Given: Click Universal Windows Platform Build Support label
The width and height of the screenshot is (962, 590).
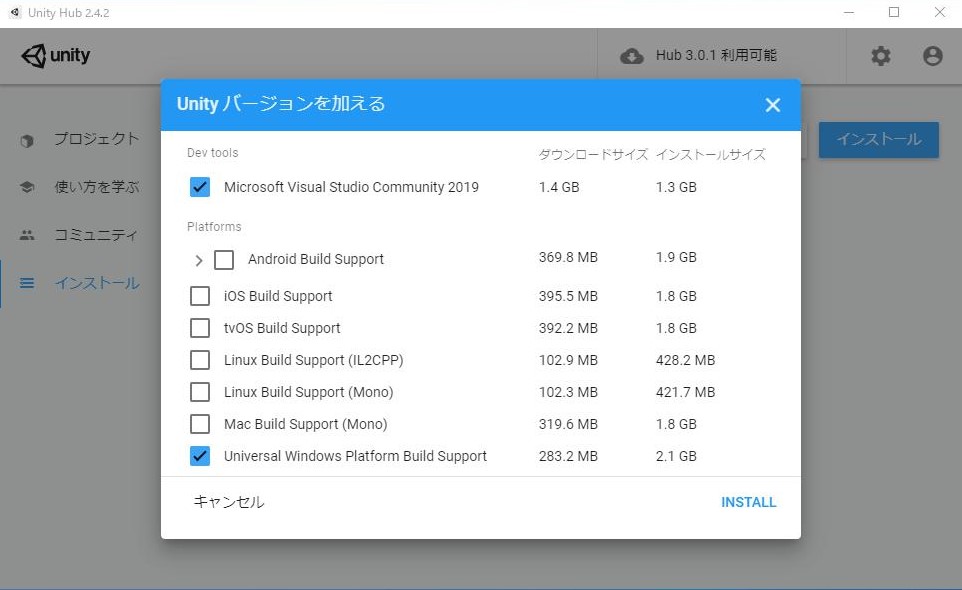Looking at the screenshot, I should tap(355, 456).
